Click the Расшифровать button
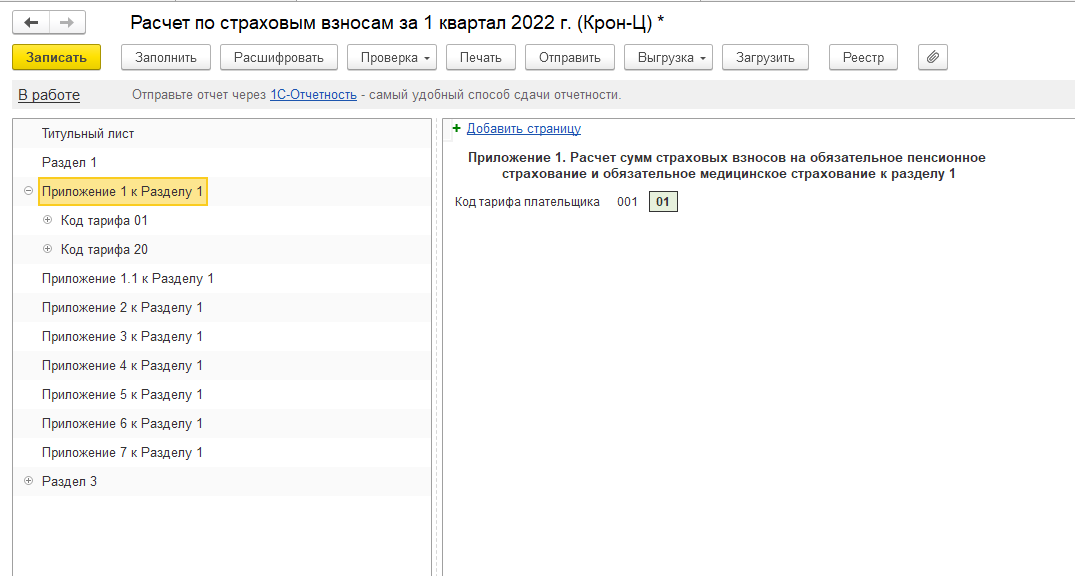 (279, 57)
